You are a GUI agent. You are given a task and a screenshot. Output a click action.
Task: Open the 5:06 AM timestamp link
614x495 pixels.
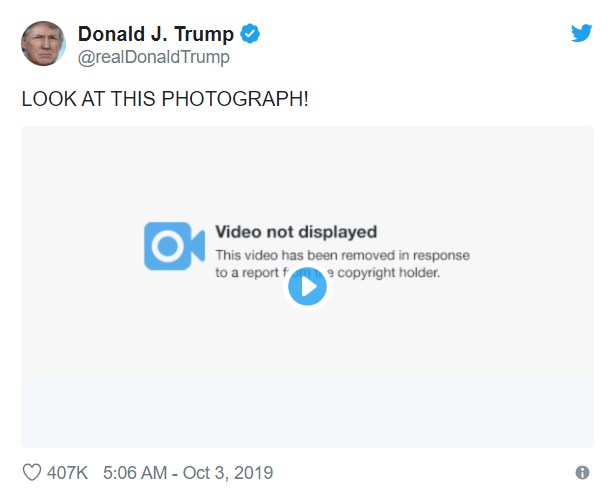pos(136,473)
